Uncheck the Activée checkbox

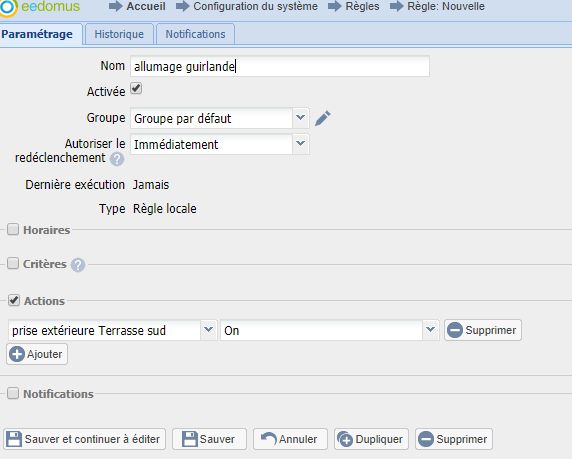tap(136, 89)
